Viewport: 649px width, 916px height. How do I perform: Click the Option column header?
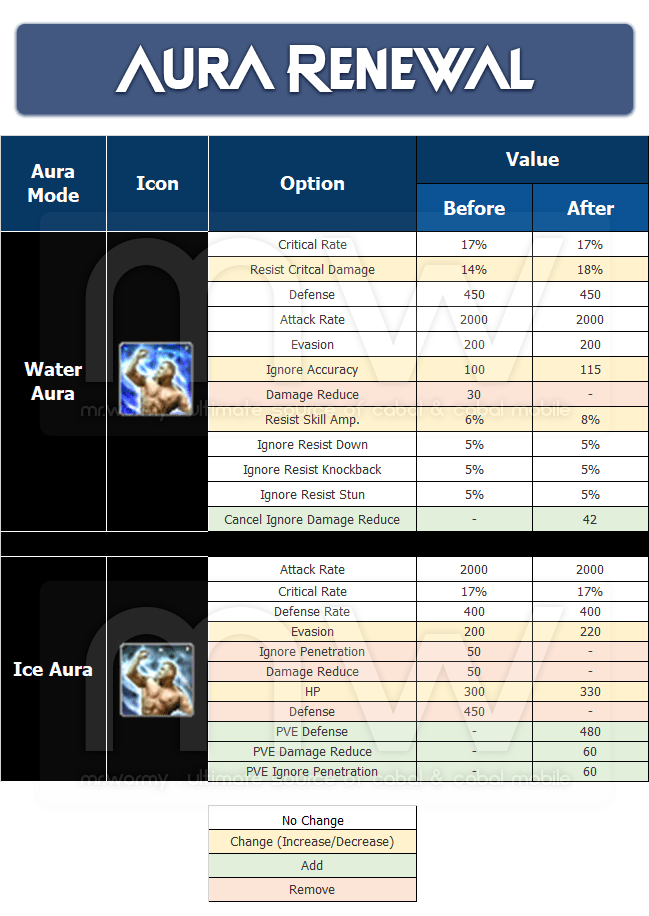pos(312,184)
